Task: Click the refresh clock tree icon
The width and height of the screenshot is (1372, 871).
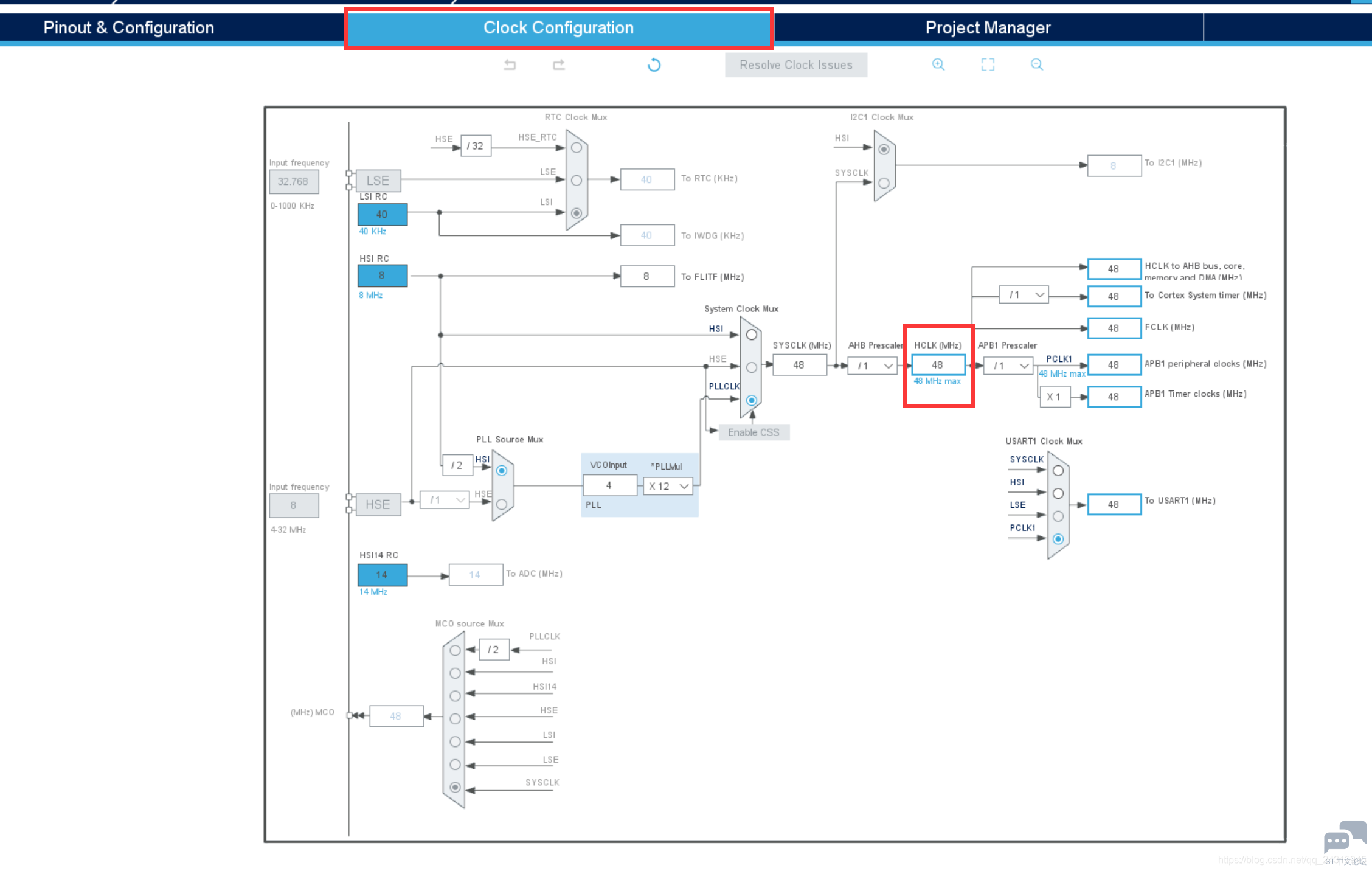Action: coord(654,65)
